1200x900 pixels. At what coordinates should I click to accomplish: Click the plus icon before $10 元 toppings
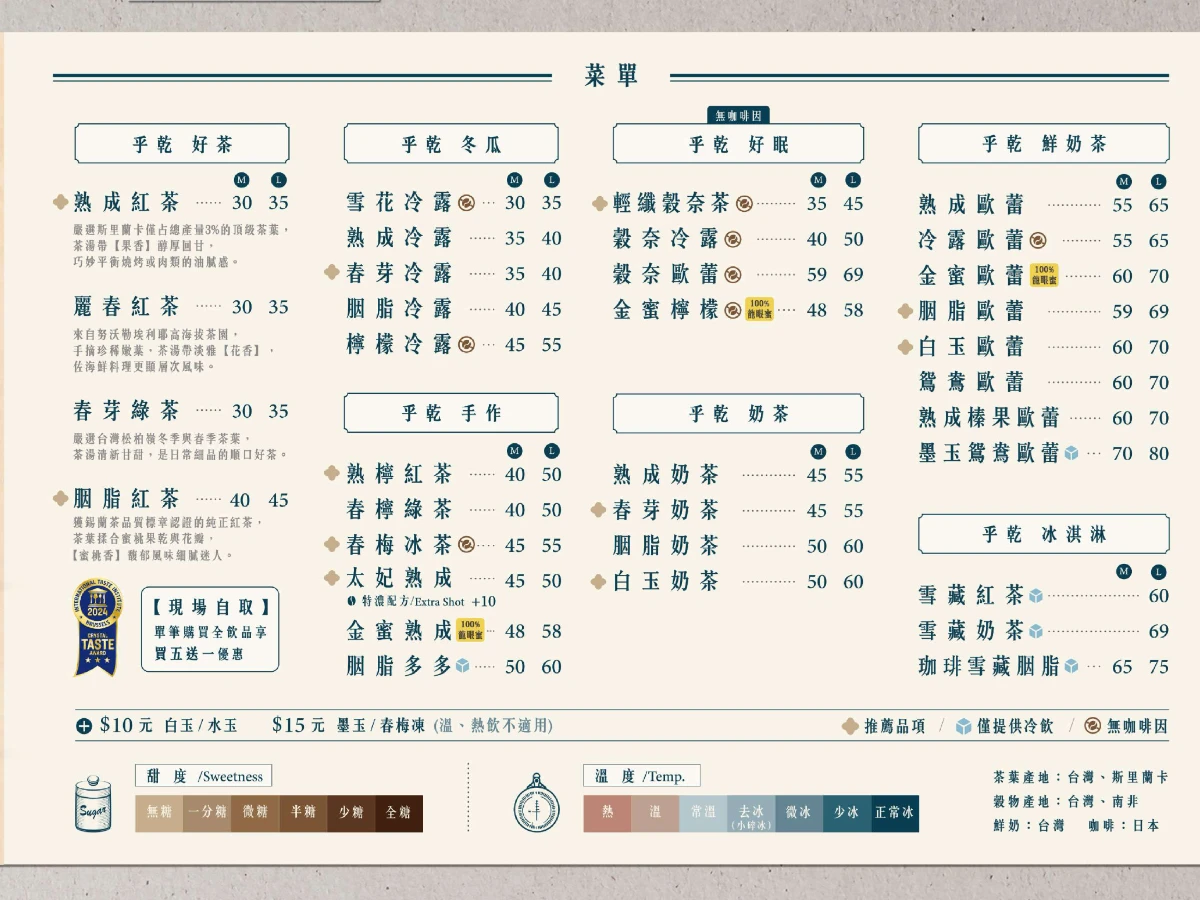coord(84,726)
